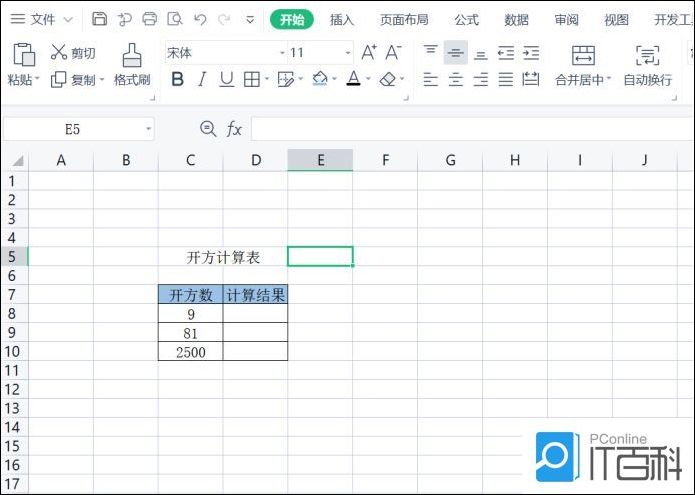Select row 8 header

click(x=14, y=313)
